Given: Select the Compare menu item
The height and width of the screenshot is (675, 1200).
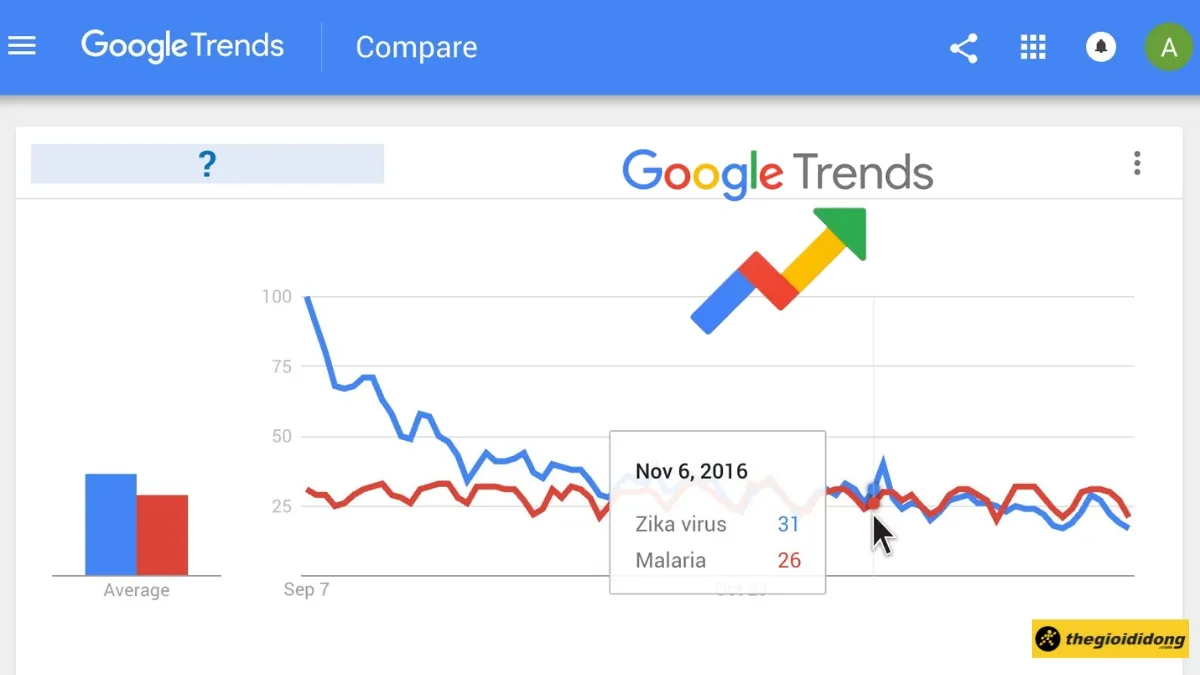Looking at the screenshot, I should (x=416, y=47).
